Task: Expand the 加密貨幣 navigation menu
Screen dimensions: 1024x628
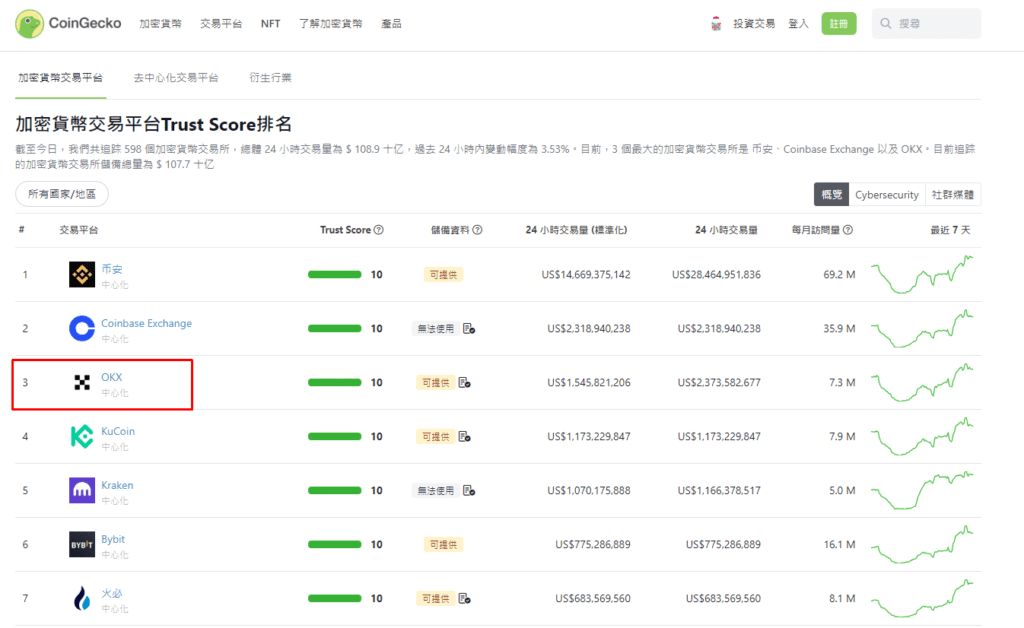Action: coord(159,24)
